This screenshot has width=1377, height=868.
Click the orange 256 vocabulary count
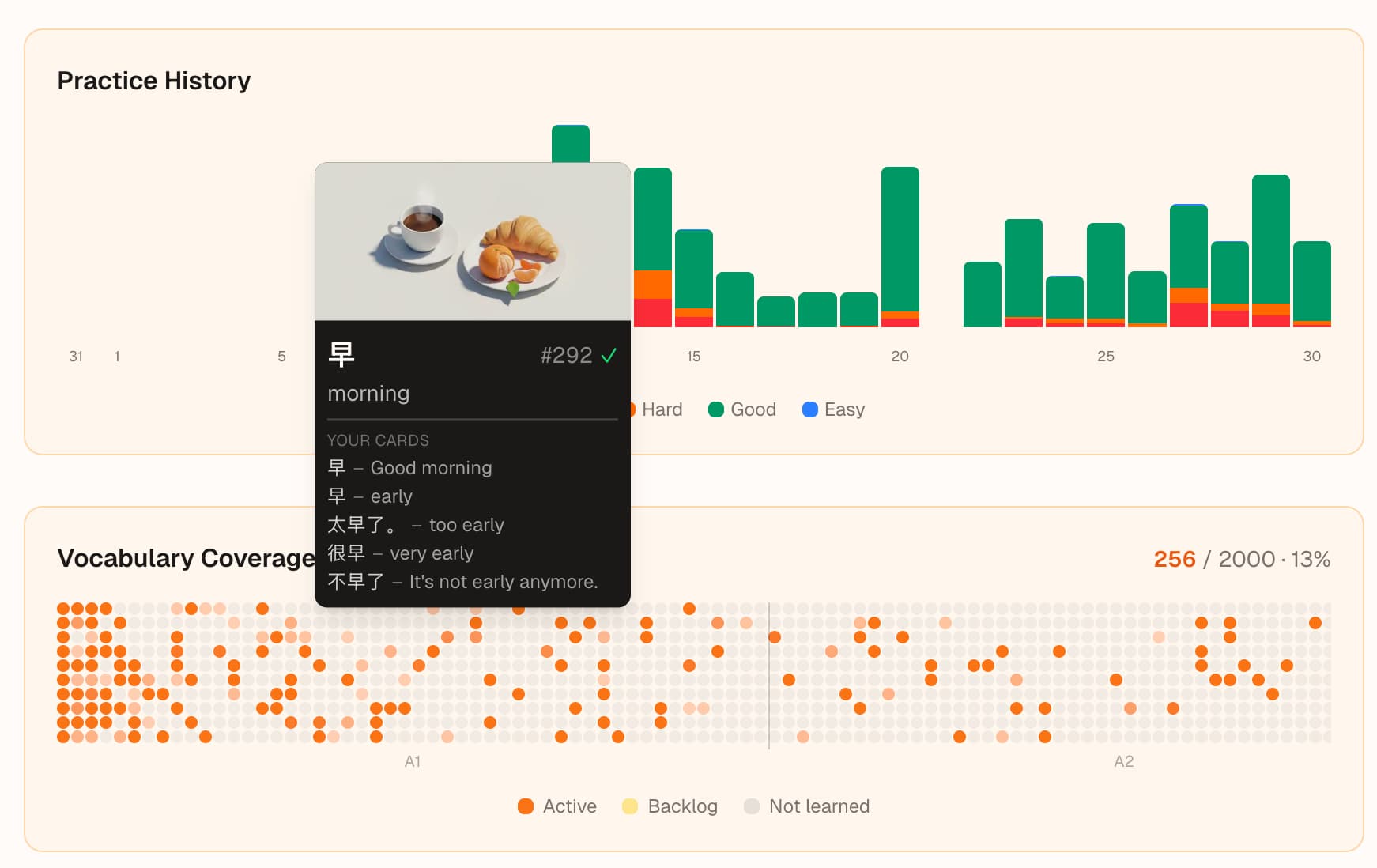click(1174, 560)
